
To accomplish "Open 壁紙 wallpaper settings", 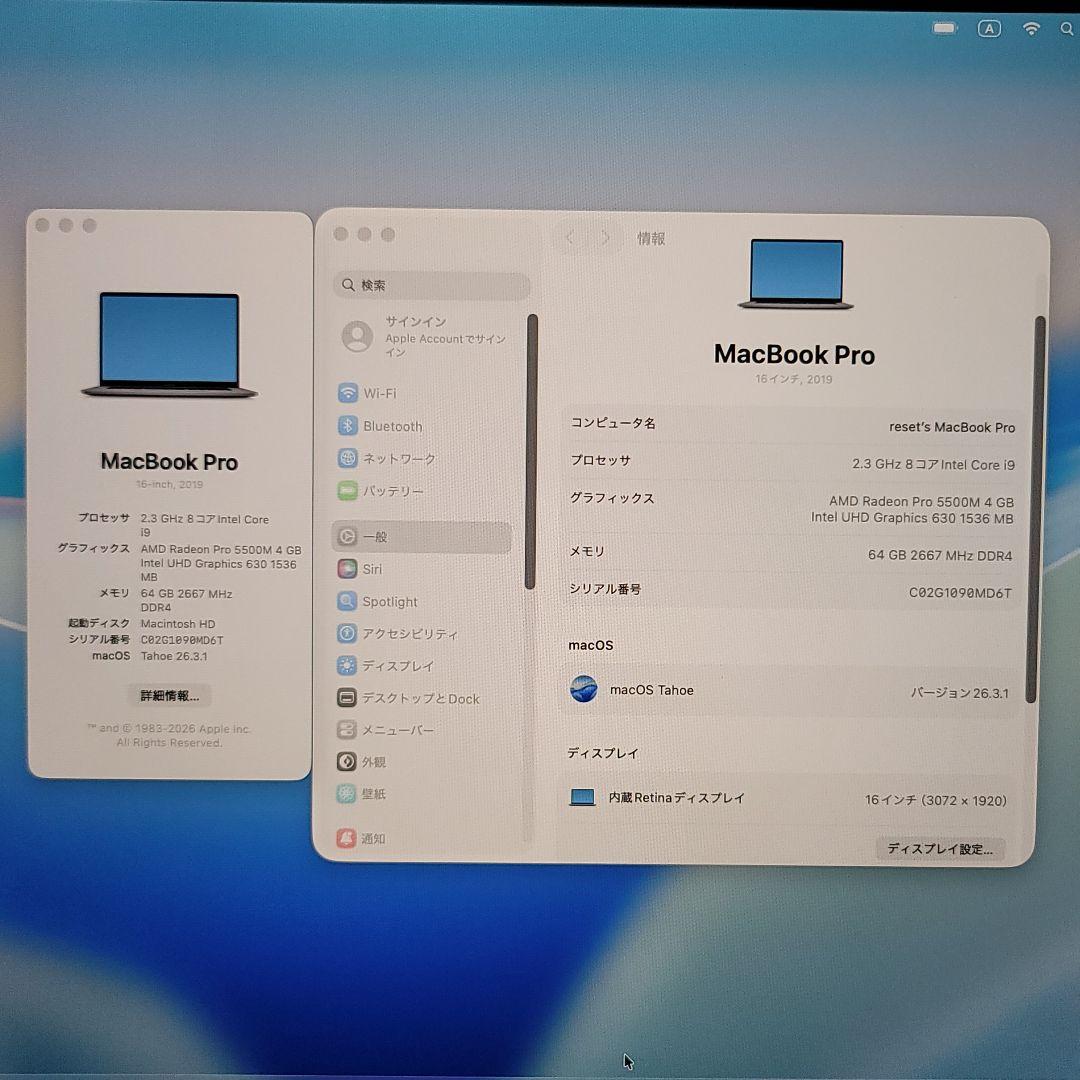I will 361,793.
